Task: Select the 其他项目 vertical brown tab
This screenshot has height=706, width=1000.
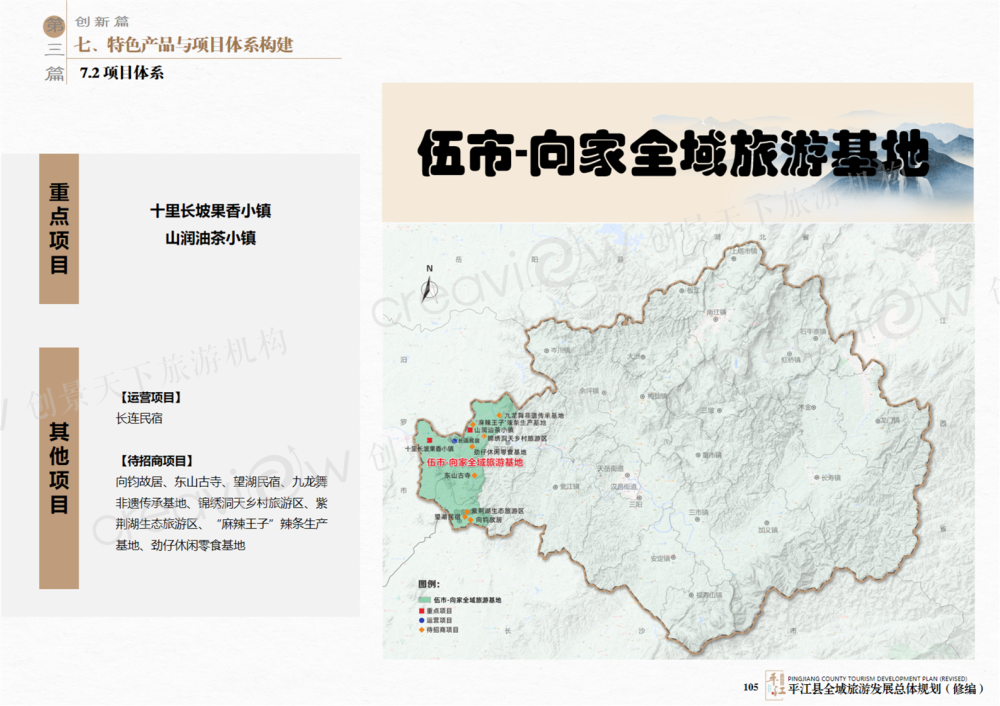Action: 59,468
